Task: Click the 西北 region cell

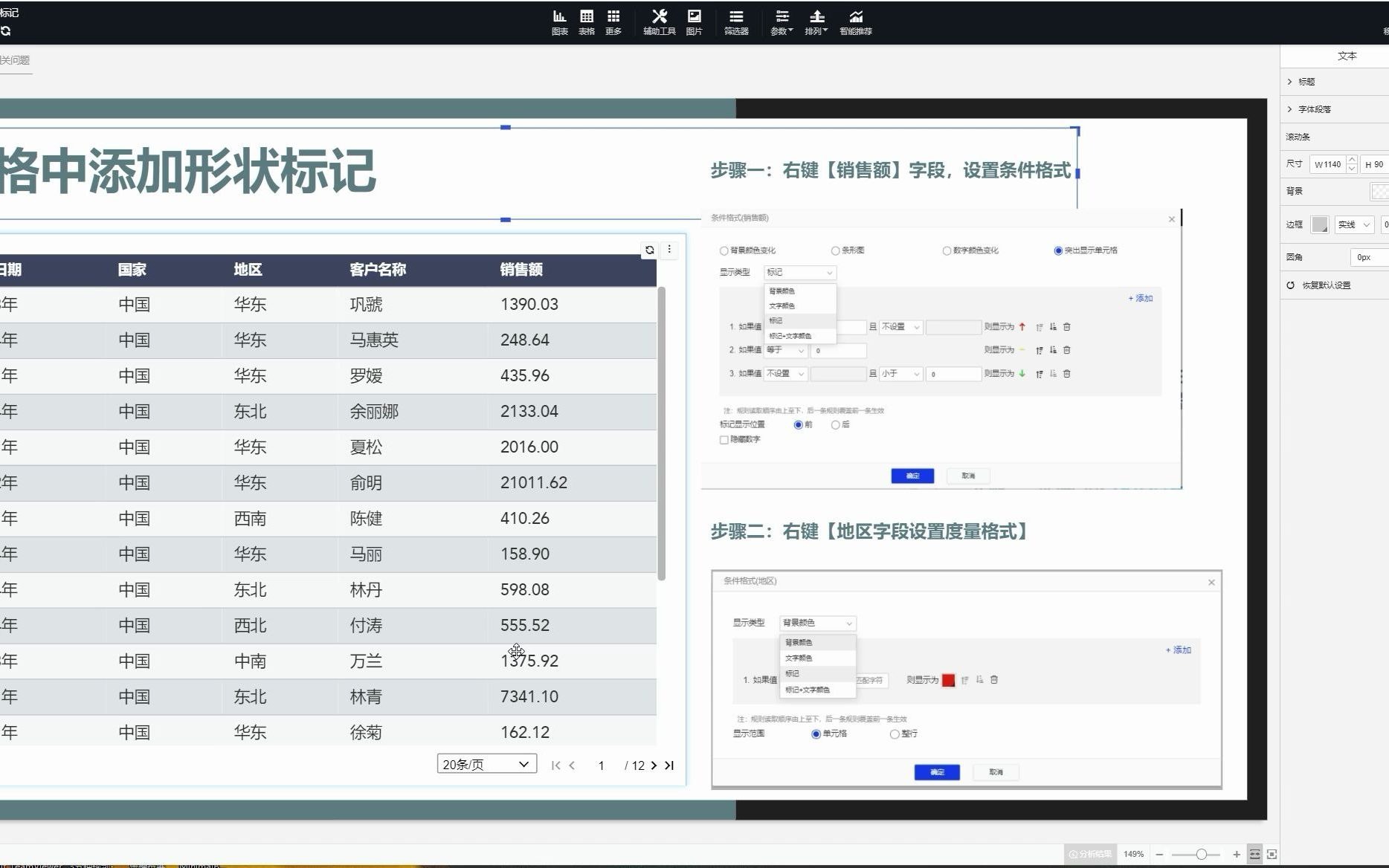Action: (250, 625)
